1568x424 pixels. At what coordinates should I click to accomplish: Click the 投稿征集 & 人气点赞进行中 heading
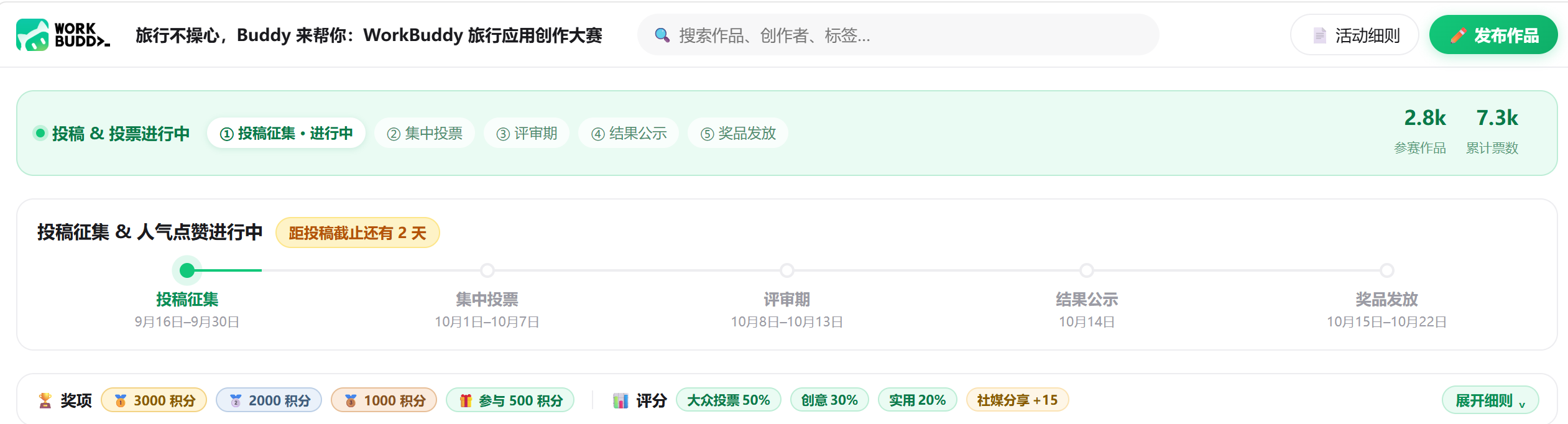coord(150,233)
